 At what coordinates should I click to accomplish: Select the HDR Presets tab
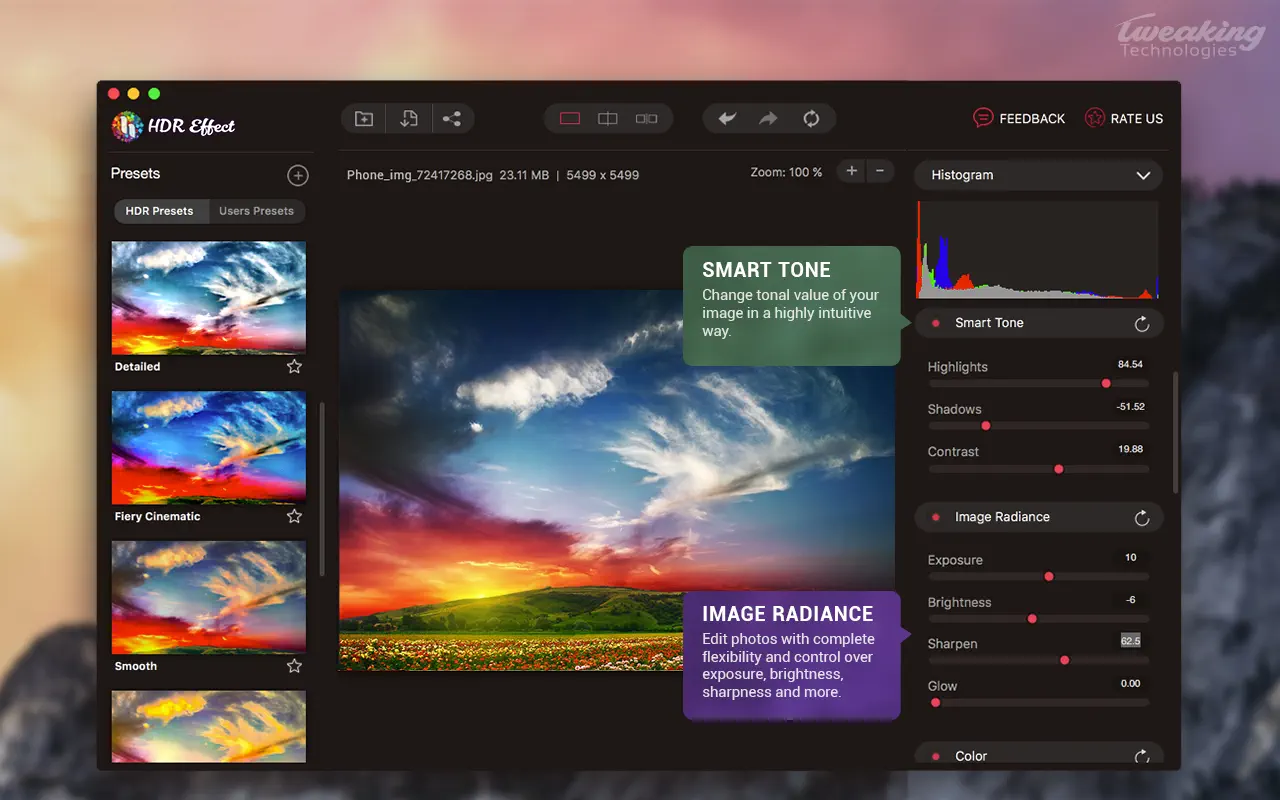(x=160, y=211)
